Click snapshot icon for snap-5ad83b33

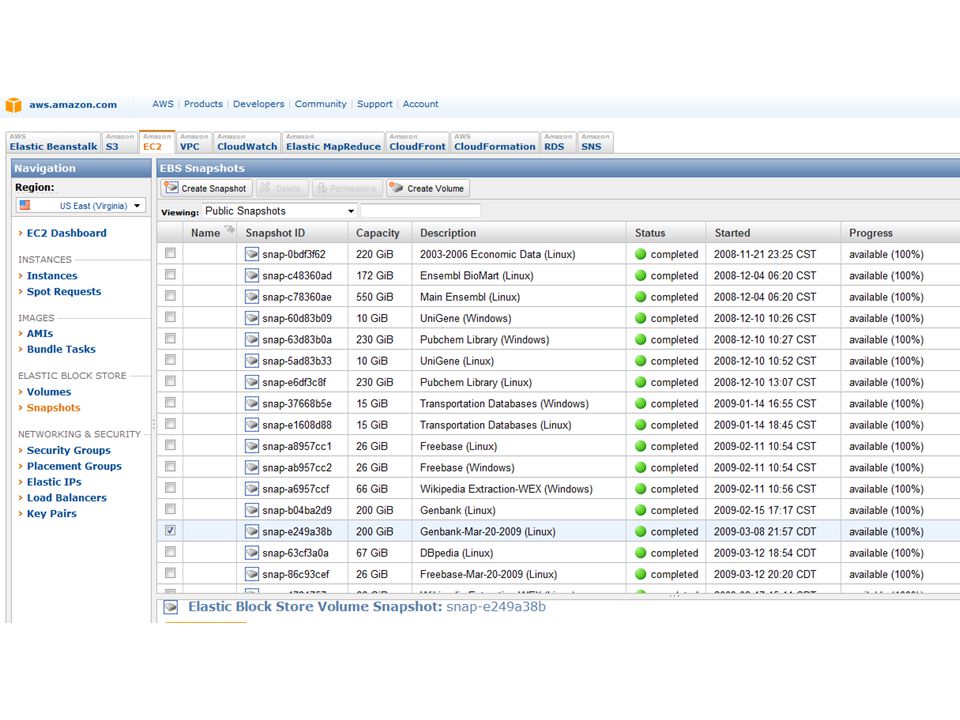252,361
